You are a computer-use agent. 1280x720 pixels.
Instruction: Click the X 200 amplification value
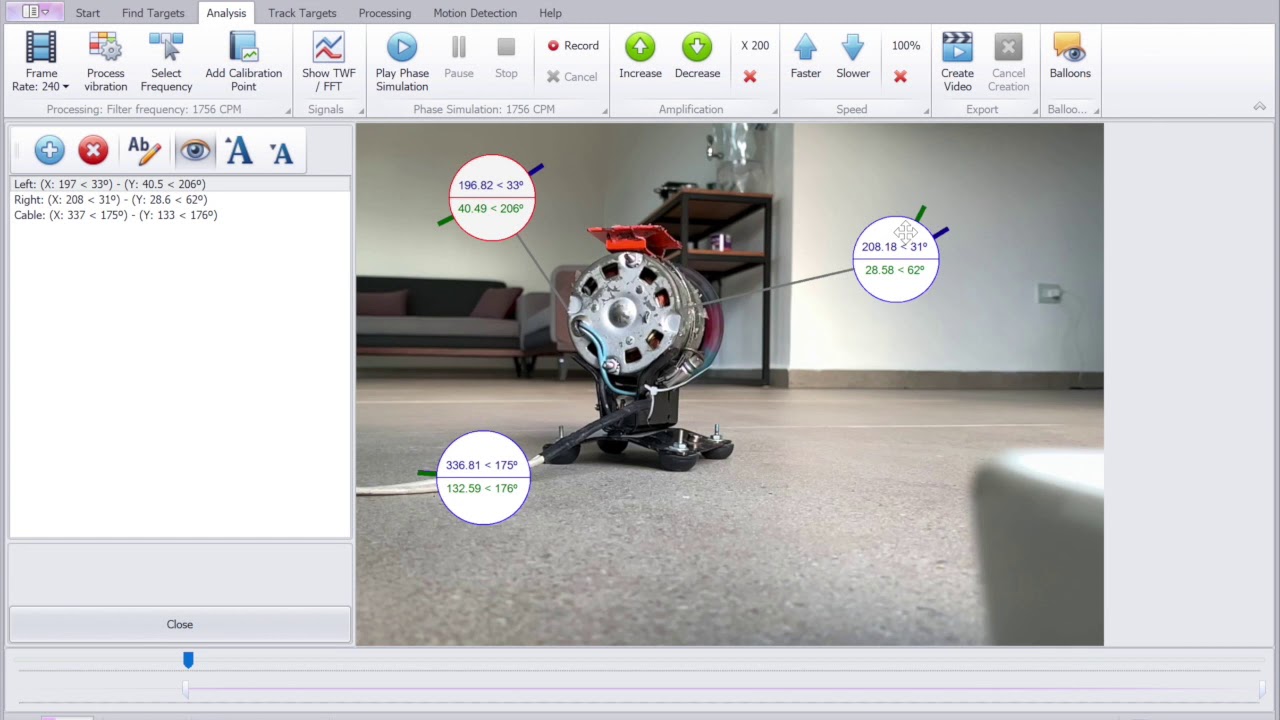755,46
